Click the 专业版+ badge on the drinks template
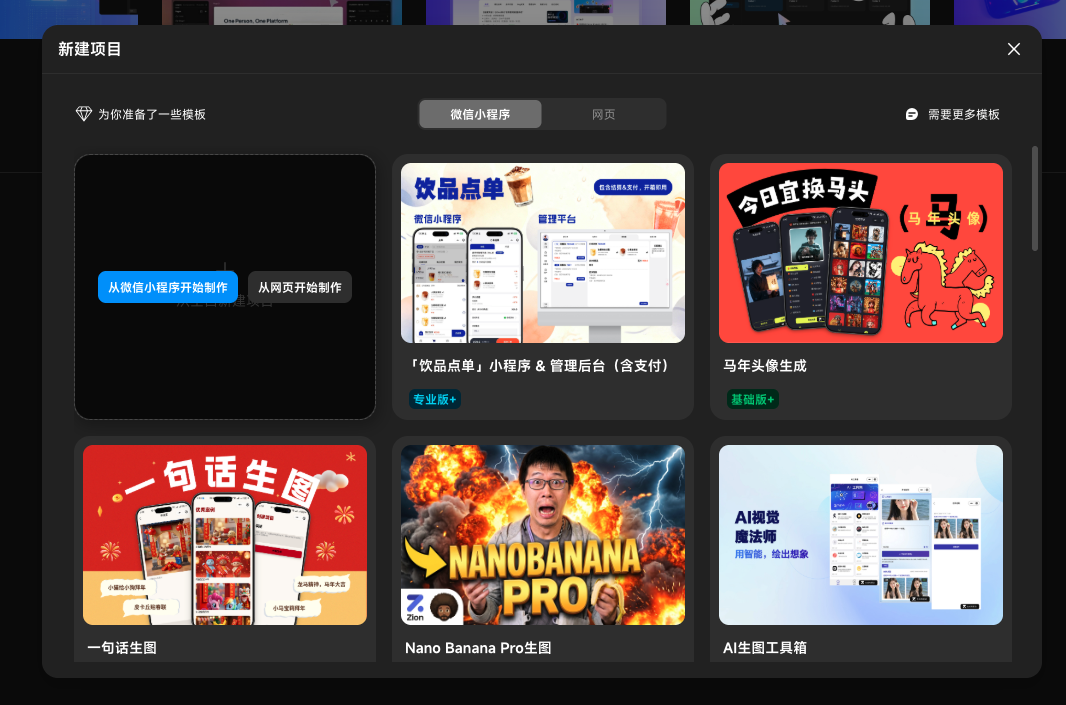 pos(434,399)
